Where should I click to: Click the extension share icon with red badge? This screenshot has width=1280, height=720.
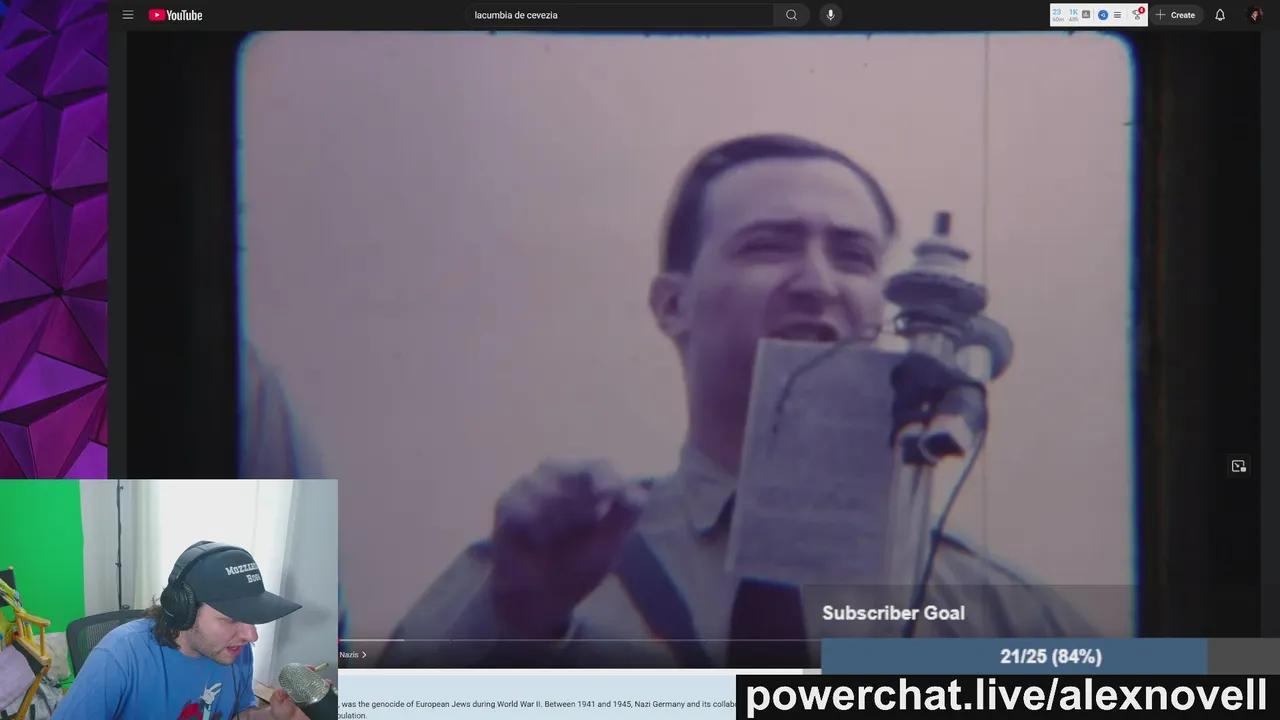point(1137,14)
